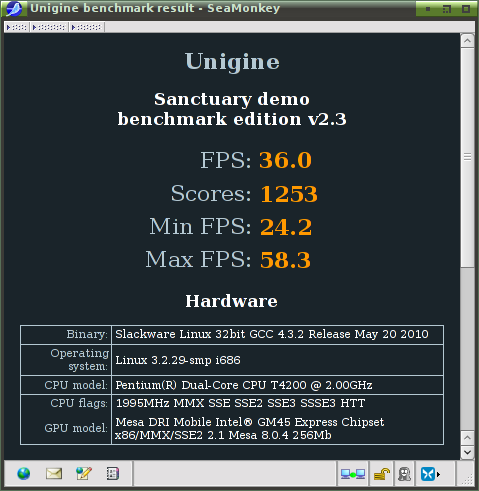The image size is (479, 491).
Task: Click the scrollbar track below the thumb
Action: [467, 348]
